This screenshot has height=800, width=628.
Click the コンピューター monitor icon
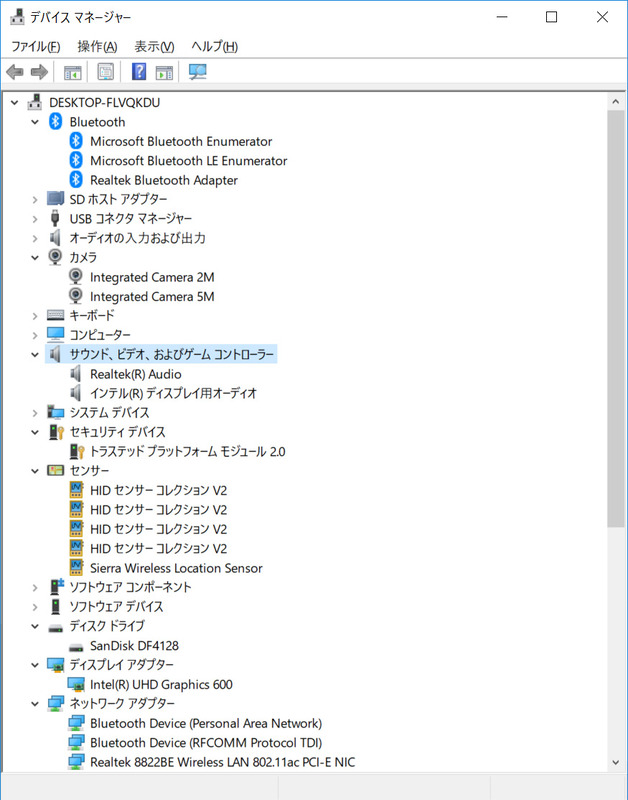point(55,335)
